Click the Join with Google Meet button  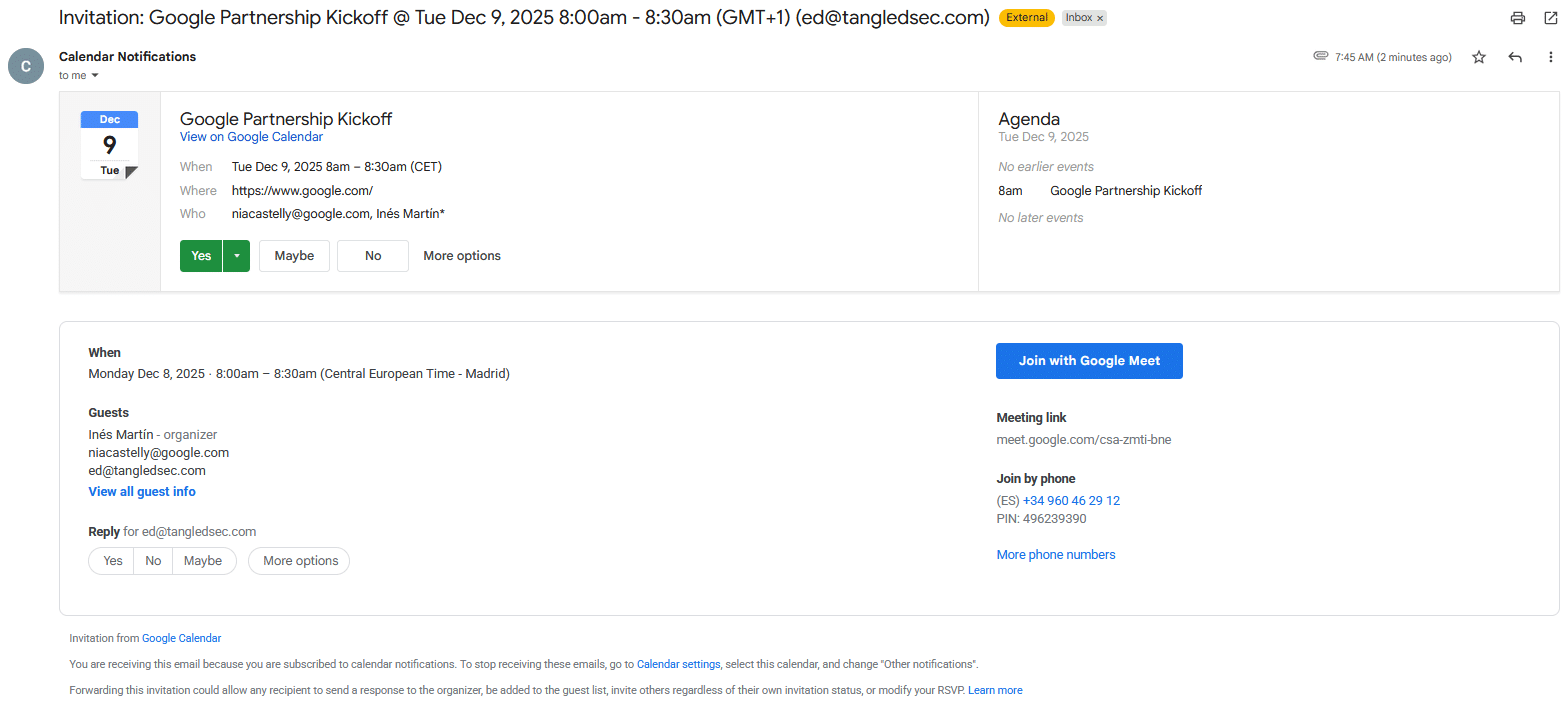pos(1089,361)
